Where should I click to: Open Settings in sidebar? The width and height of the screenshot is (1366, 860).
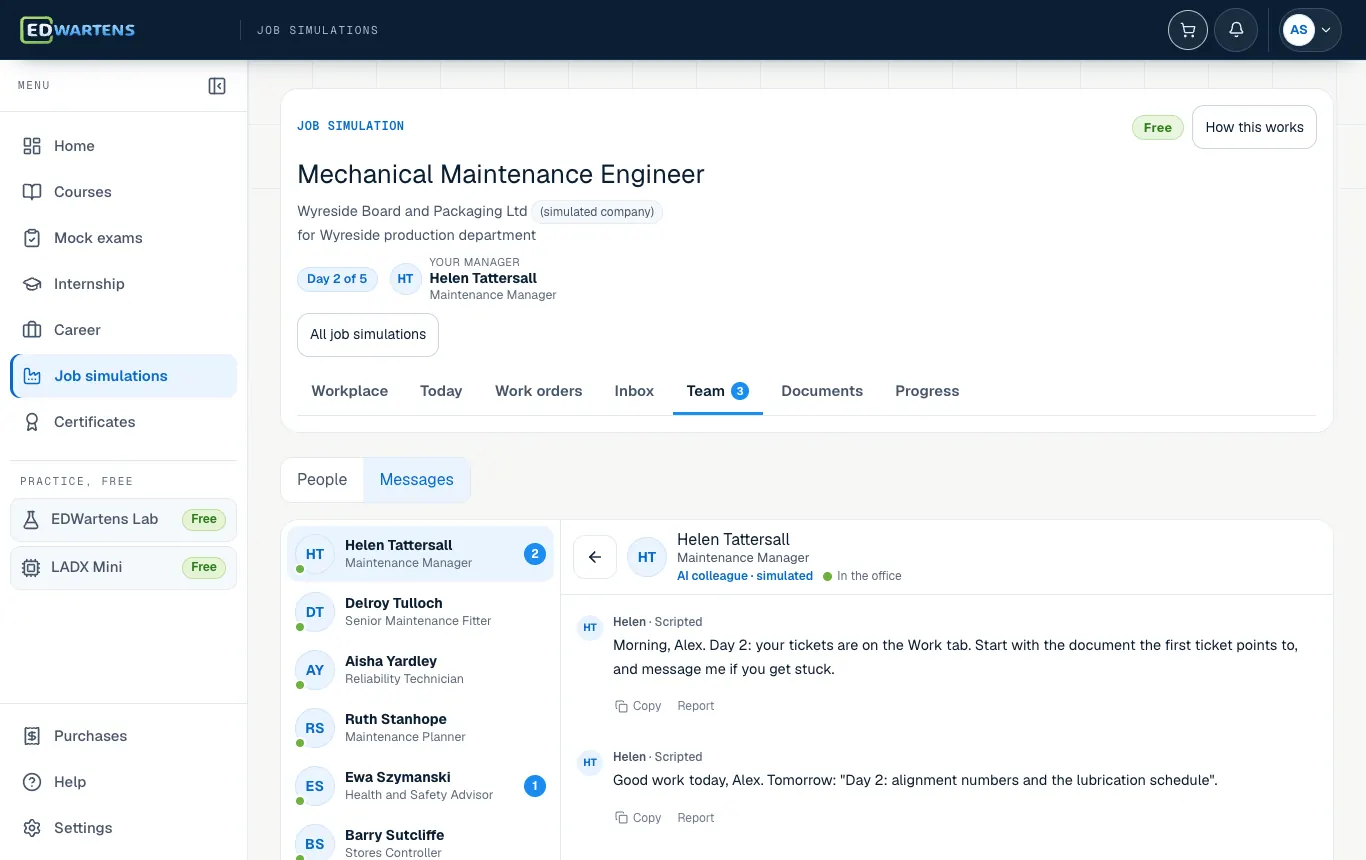pyautogui.click(x=124, y=828)
